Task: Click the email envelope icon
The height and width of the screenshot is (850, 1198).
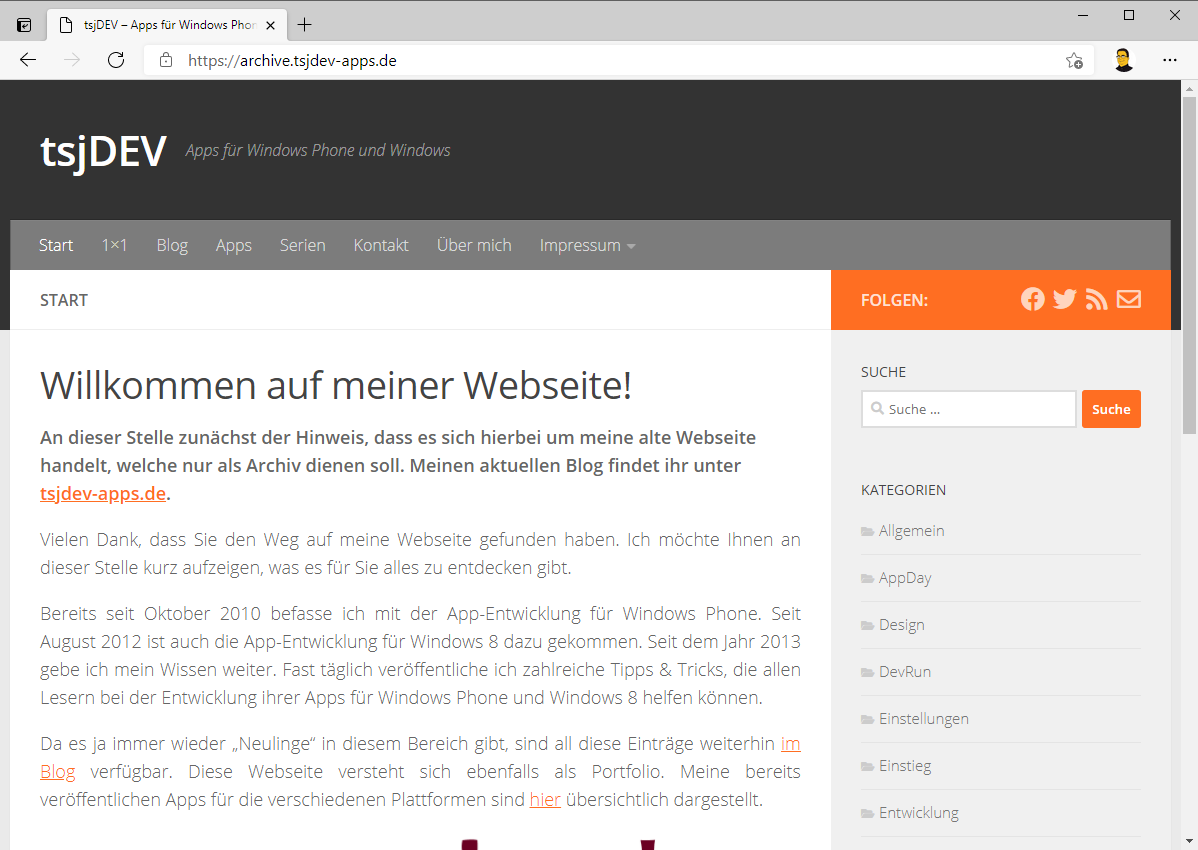Action: [x=1129, y=299]
